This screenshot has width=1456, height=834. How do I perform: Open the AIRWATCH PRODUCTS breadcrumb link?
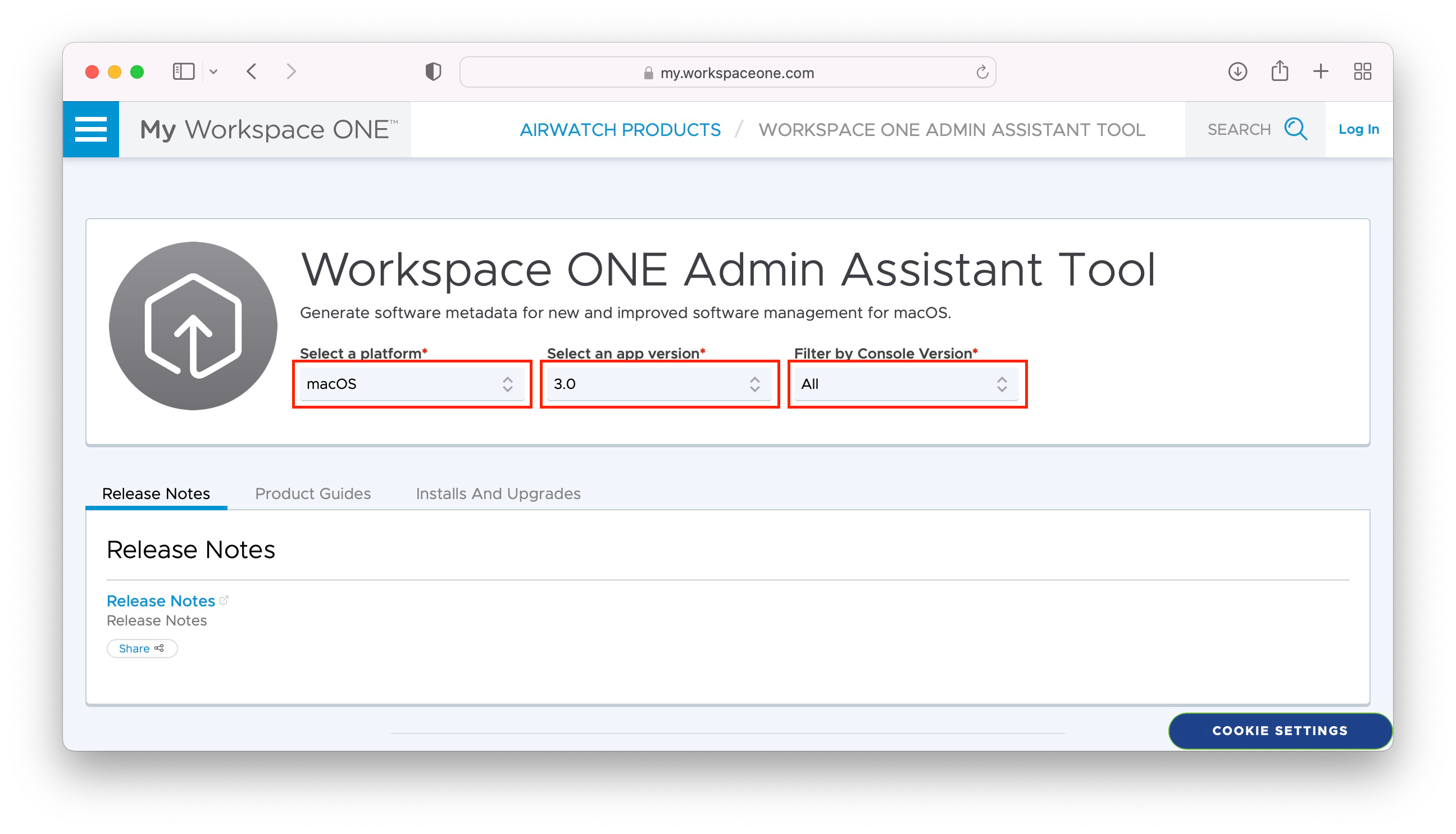[620, 129]
